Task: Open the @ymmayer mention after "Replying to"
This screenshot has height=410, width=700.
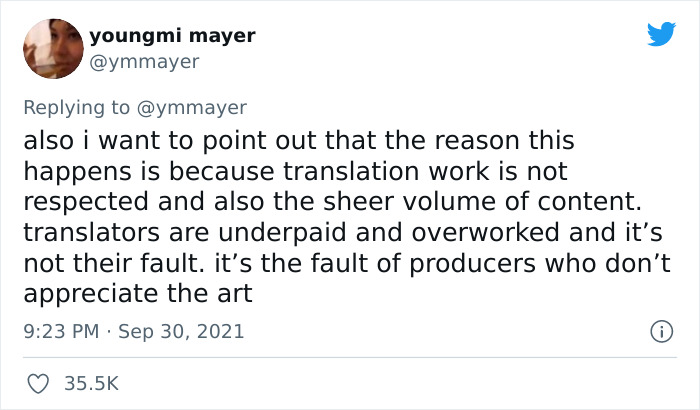Action: tap(197, 107)
